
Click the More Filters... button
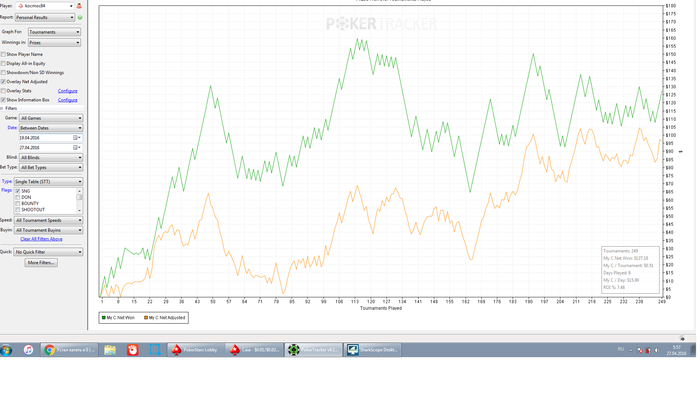click(41, 263)
